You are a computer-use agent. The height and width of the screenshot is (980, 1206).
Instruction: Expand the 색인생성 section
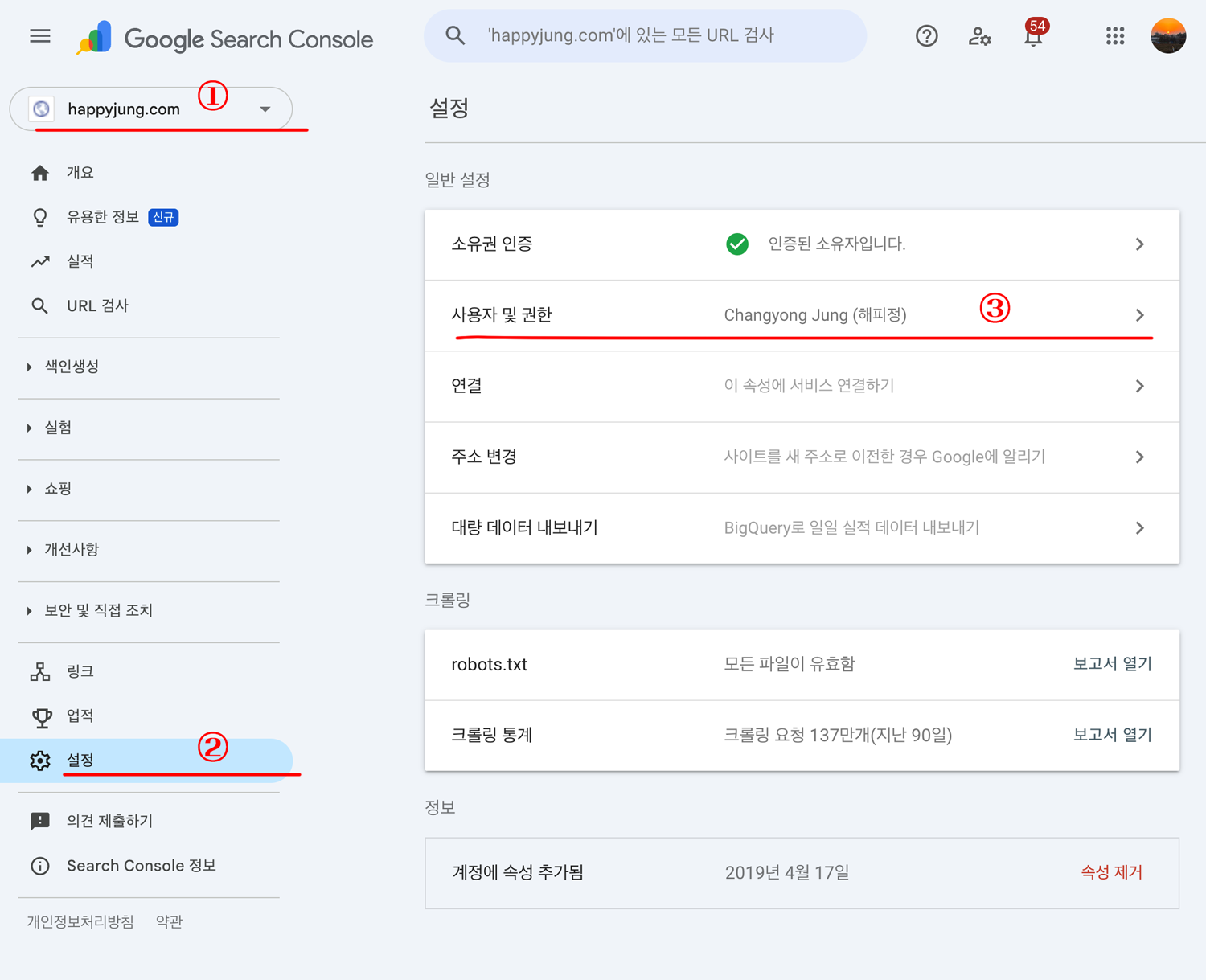(72, 367)
